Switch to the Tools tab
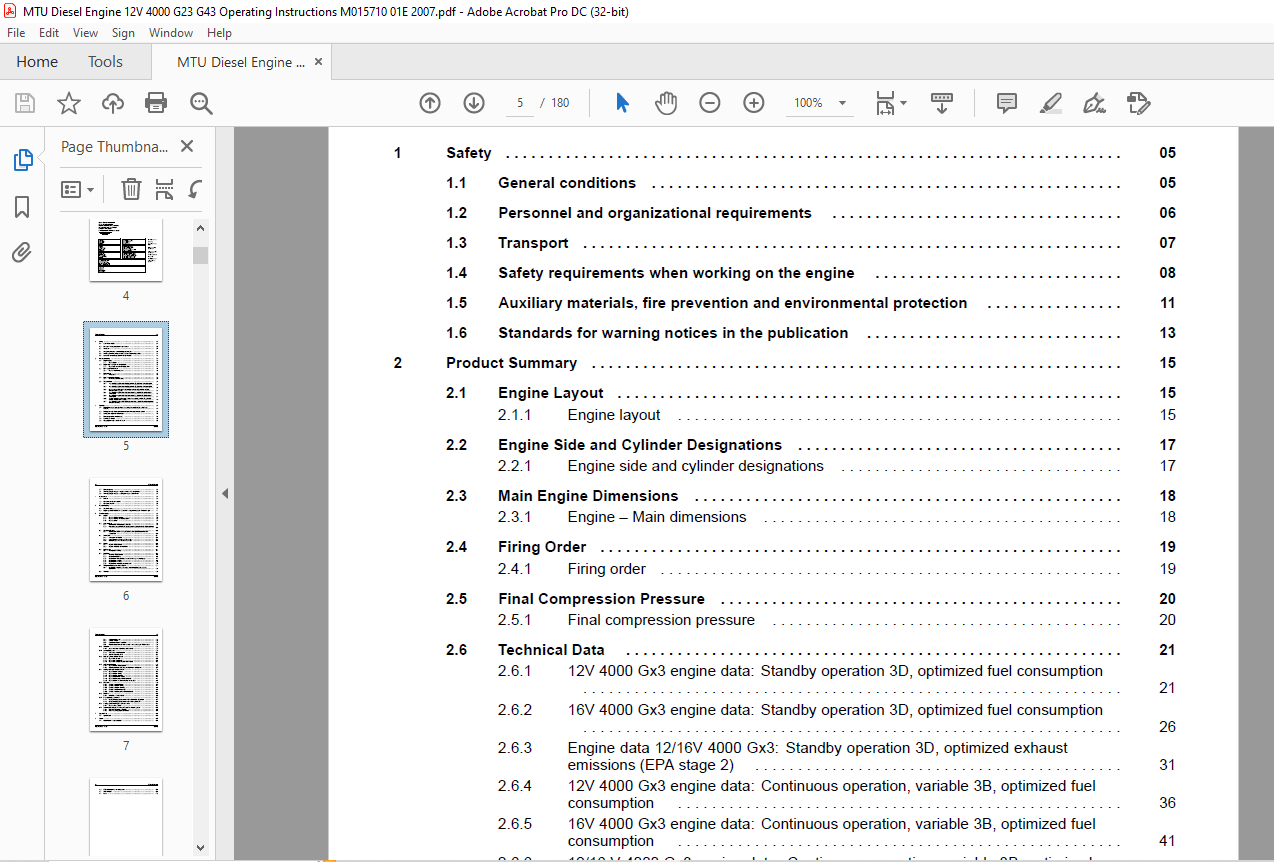The height and width of the screenshot is (862, 1274). 105,62
